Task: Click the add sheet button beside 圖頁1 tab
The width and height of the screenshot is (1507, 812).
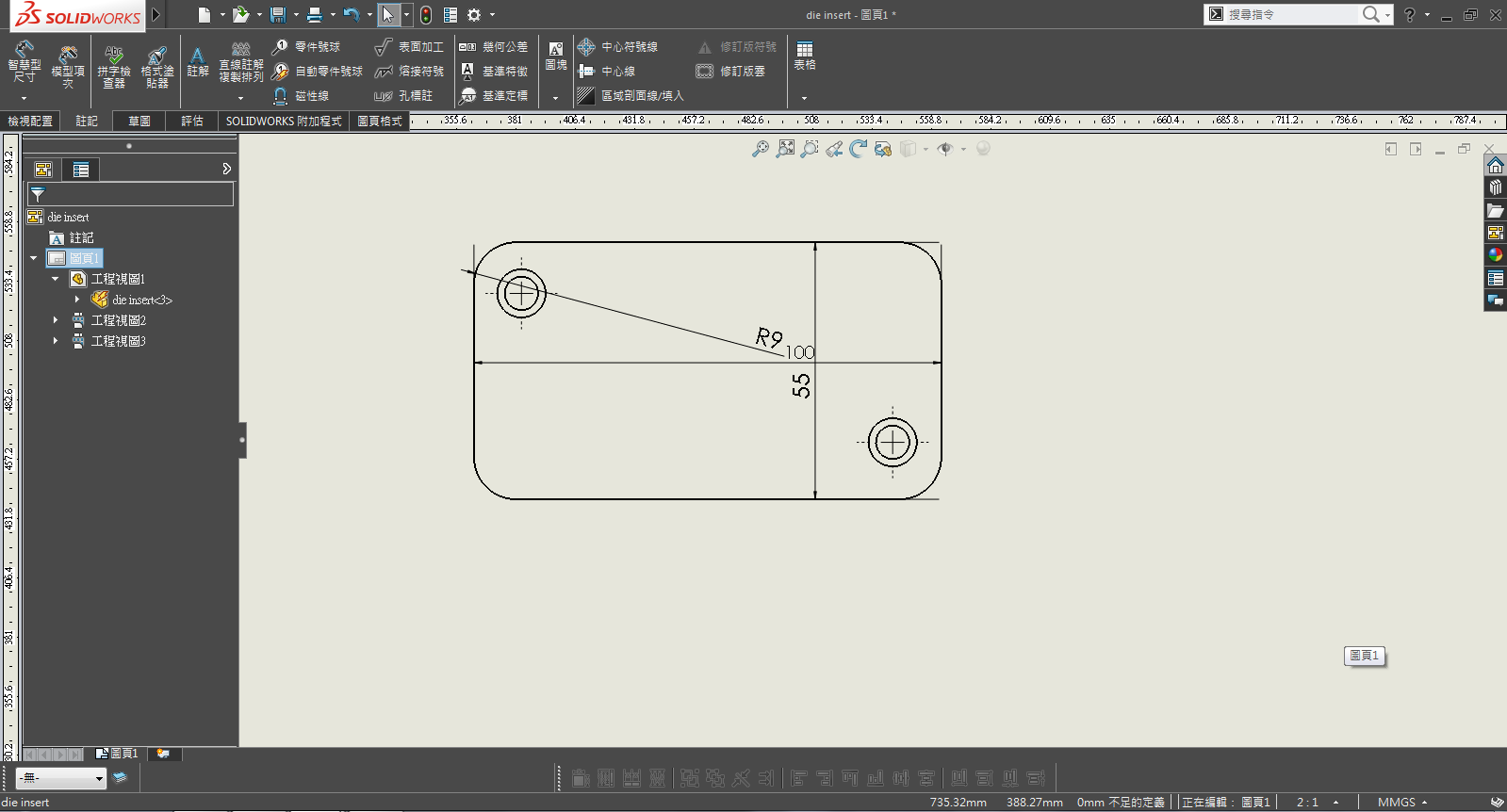Action: 163,754
